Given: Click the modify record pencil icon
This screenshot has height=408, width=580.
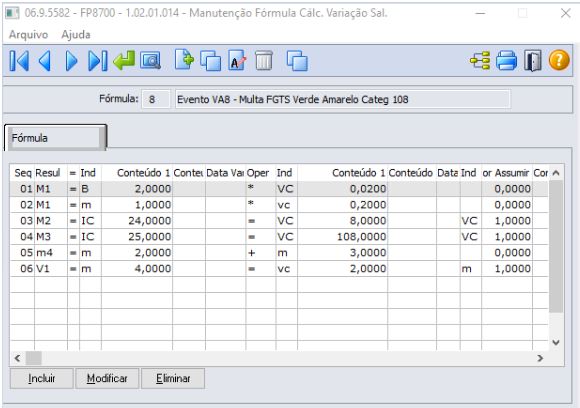Looking at the screenshot, I should click(237, 60).
